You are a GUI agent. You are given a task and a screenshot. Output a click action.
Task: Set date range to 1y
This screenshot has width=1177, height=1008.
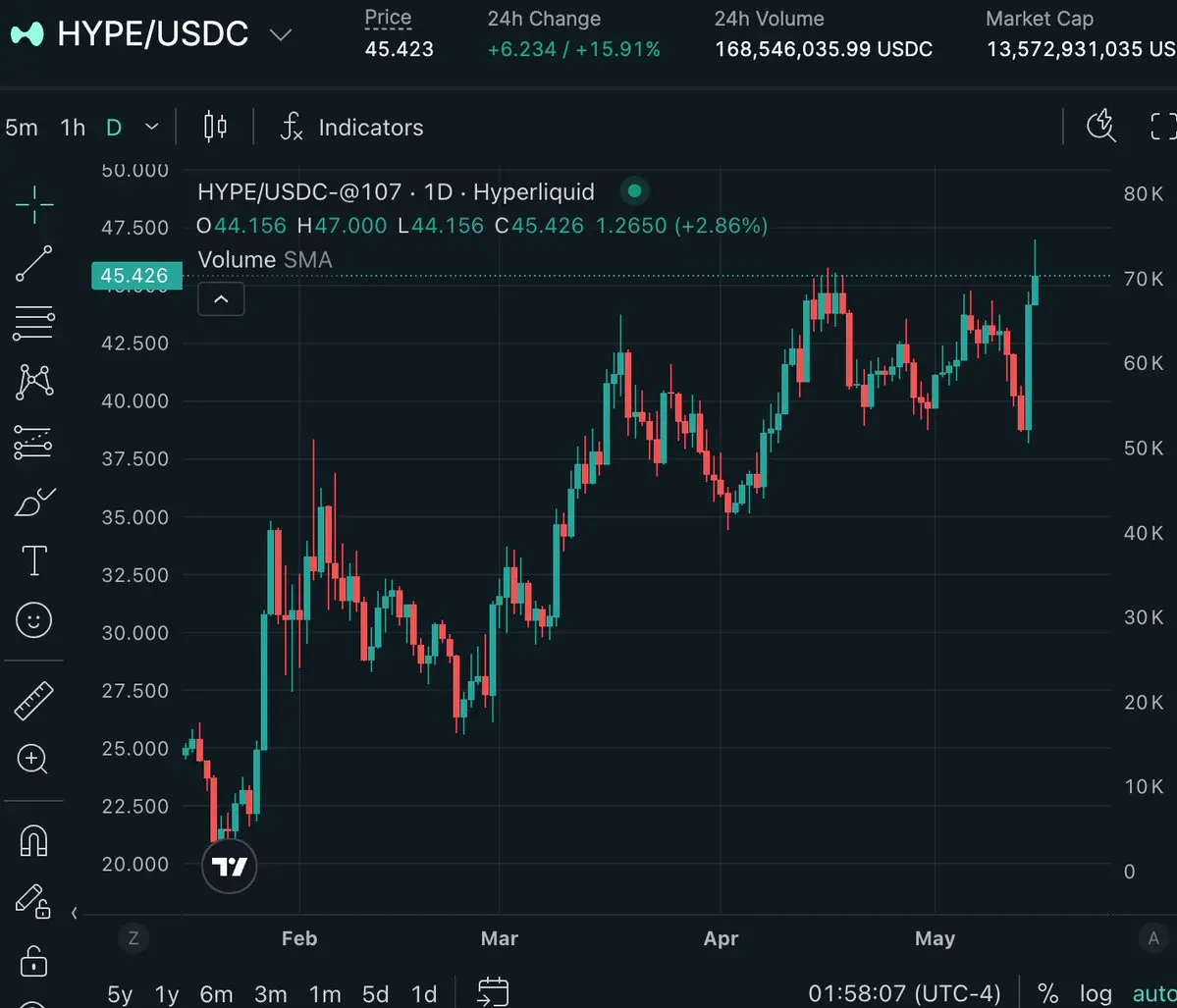point(167,994)
